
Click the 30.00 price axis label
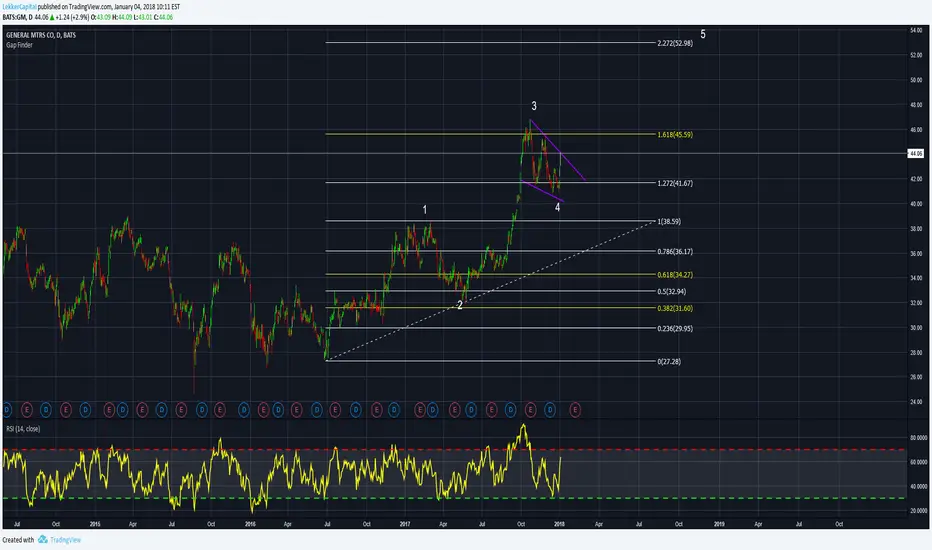coord(917,328)
